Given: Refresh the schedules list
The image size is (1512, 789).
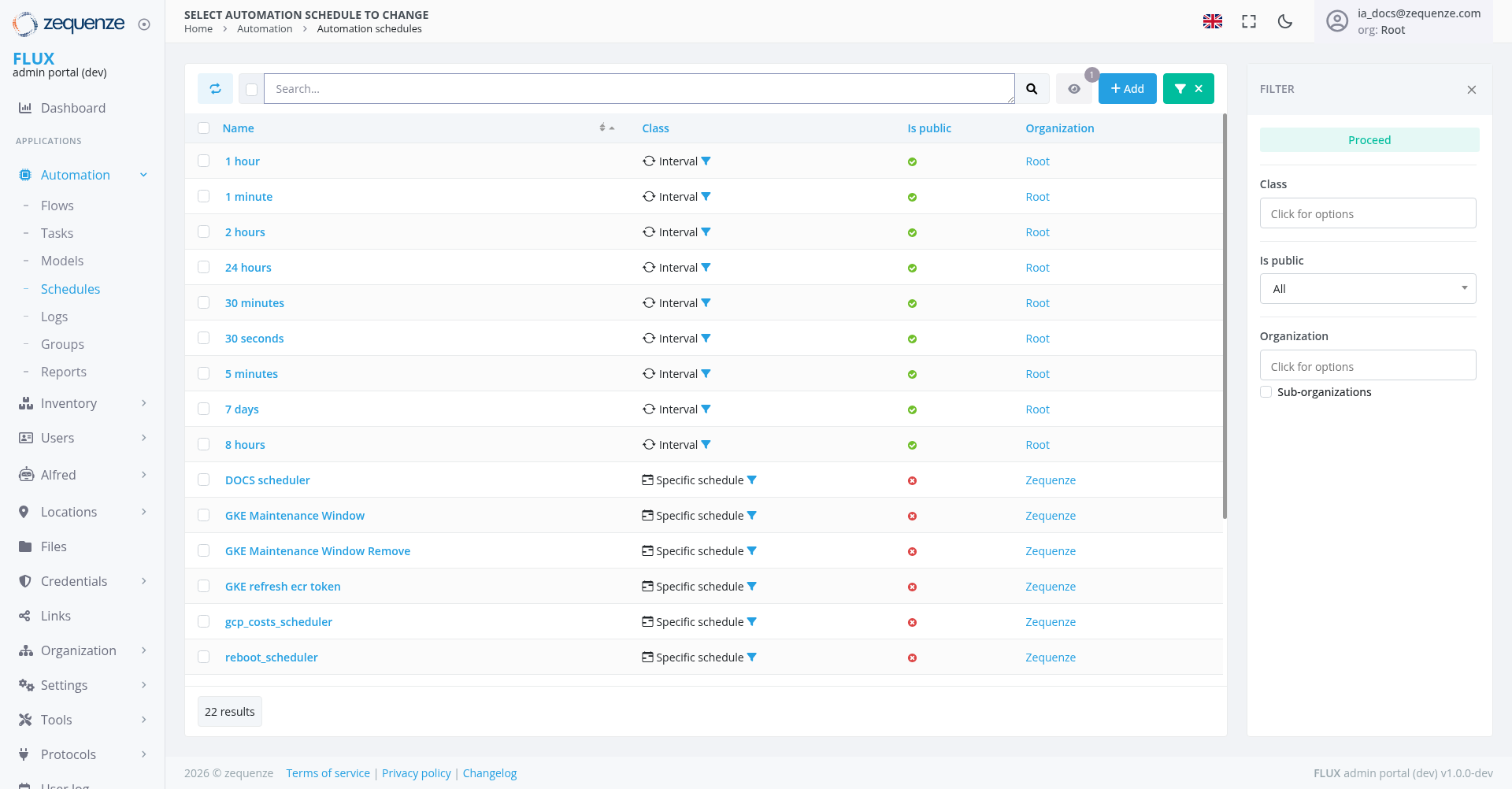Looking at the screenshot, I should pos(214,88).
